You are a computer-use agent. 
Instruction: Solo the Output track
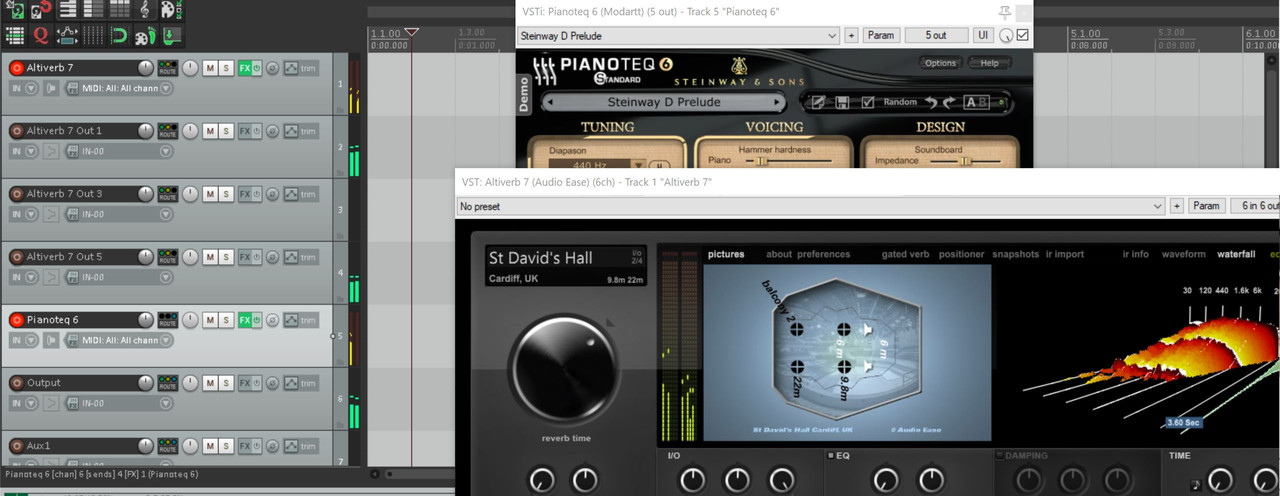pos(227,383)
